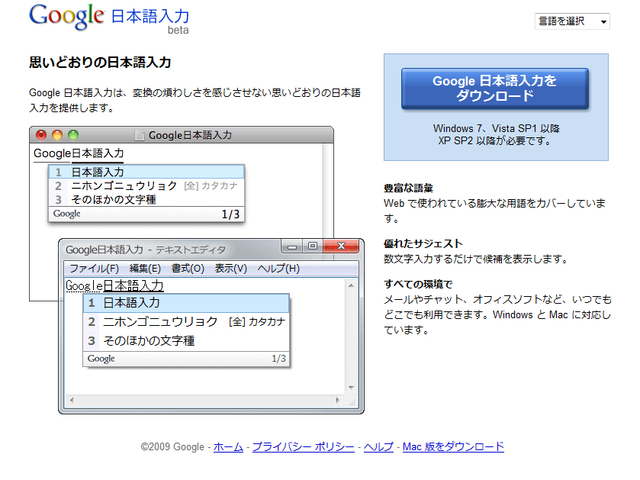Click the green zoom dot in Mac window
Viewport: 640px width, 480px height.
73,135
